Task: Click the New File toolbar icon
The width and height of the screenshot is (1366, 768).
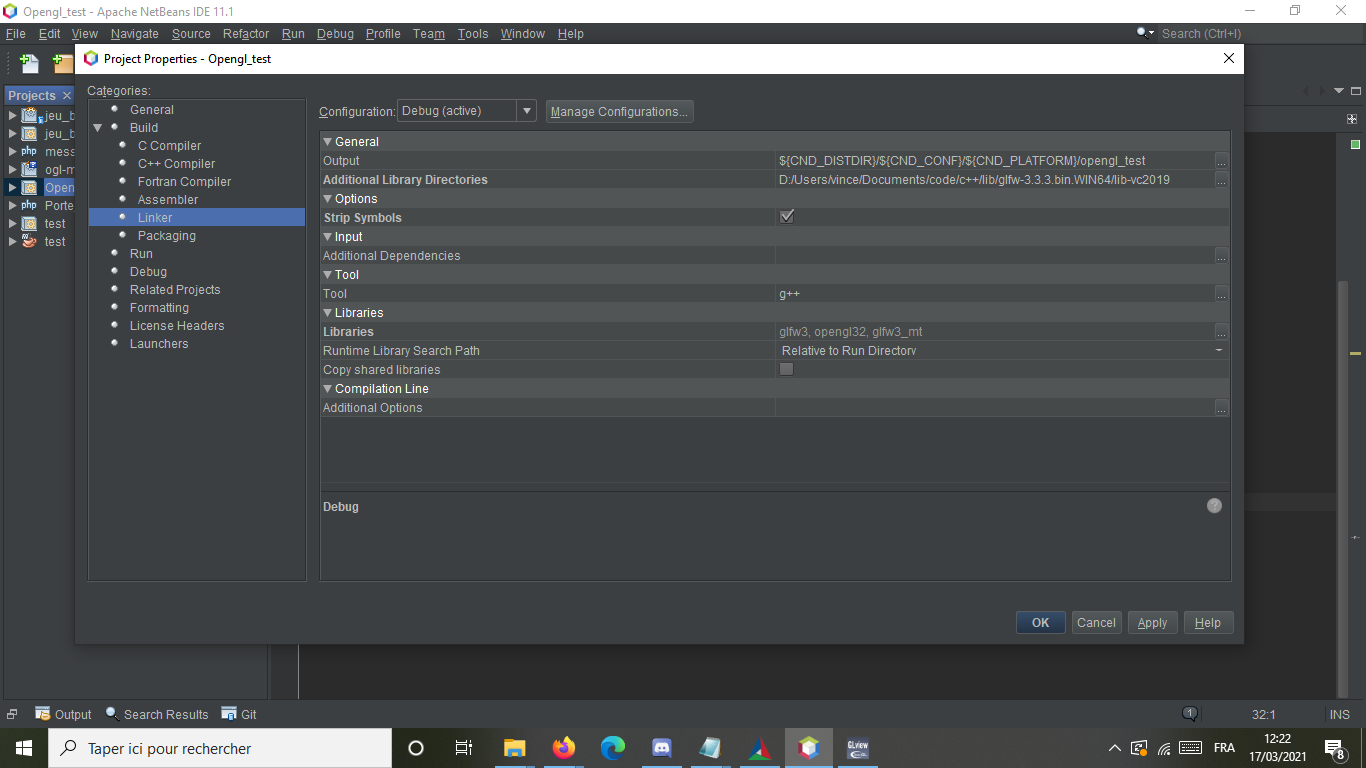Action: [x=29, y=63]
